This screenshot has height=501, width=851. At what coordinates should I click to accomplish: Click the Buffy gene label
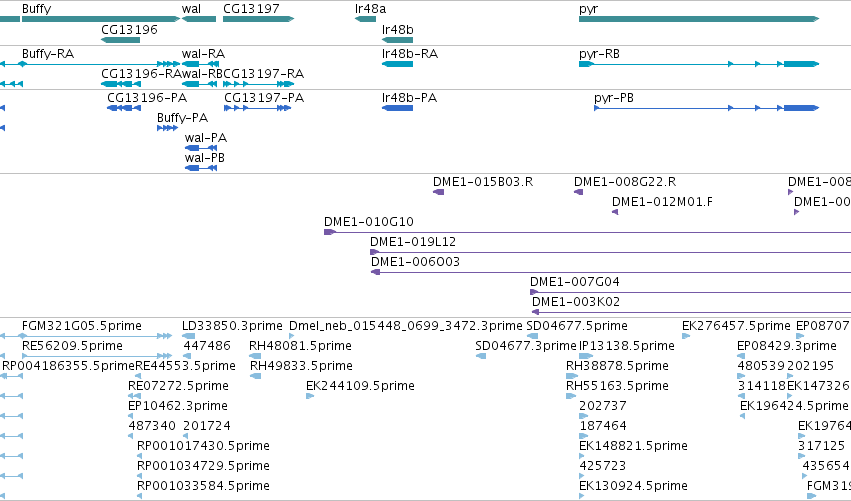click(36, 9)
